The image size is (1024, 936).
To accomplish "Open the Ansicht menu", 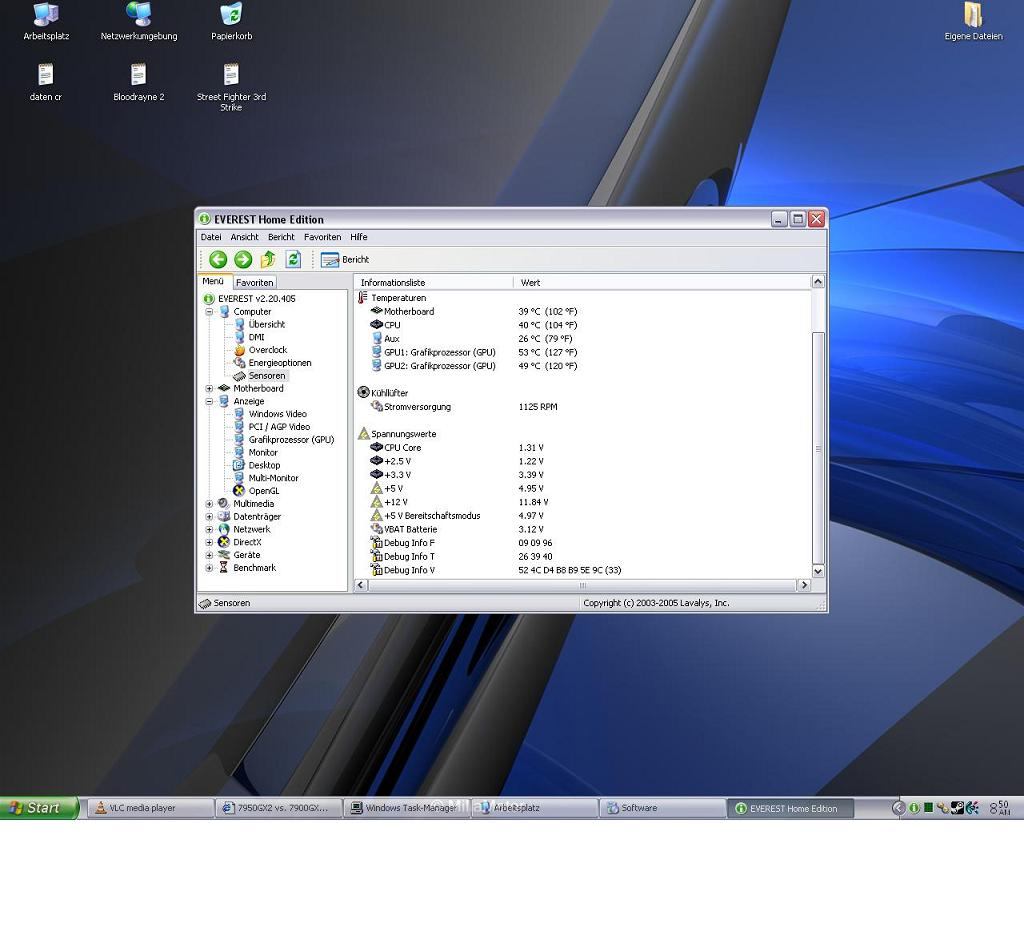I will [244, 237].
